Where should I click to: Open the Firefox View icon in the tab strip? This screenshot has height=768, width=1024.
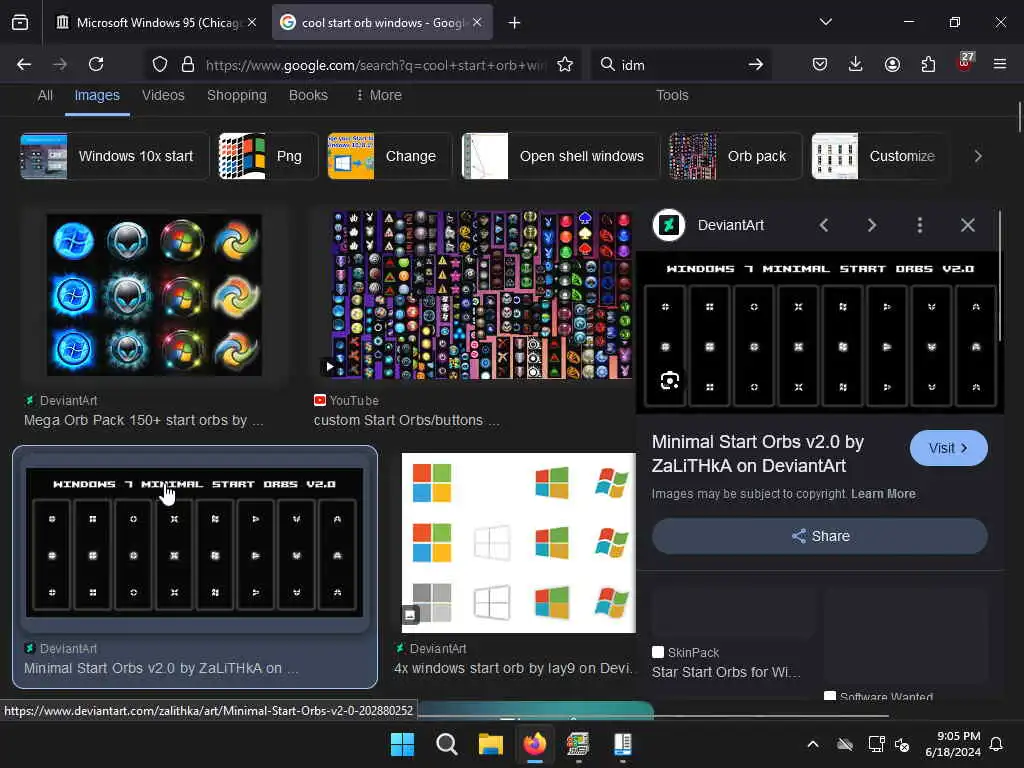(x=20, y=23)
